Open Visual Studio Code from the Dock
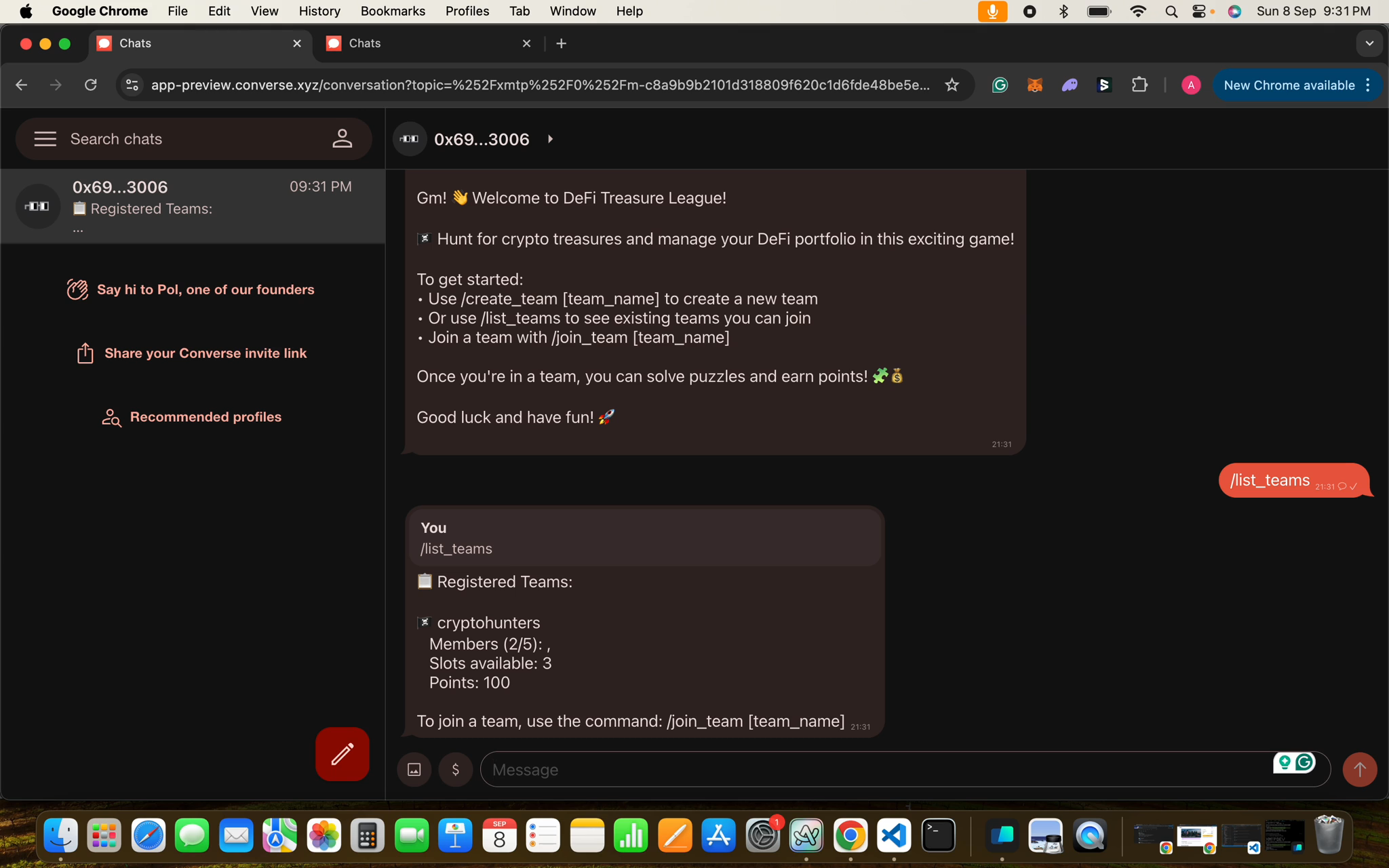 click(x=895, y=835)
